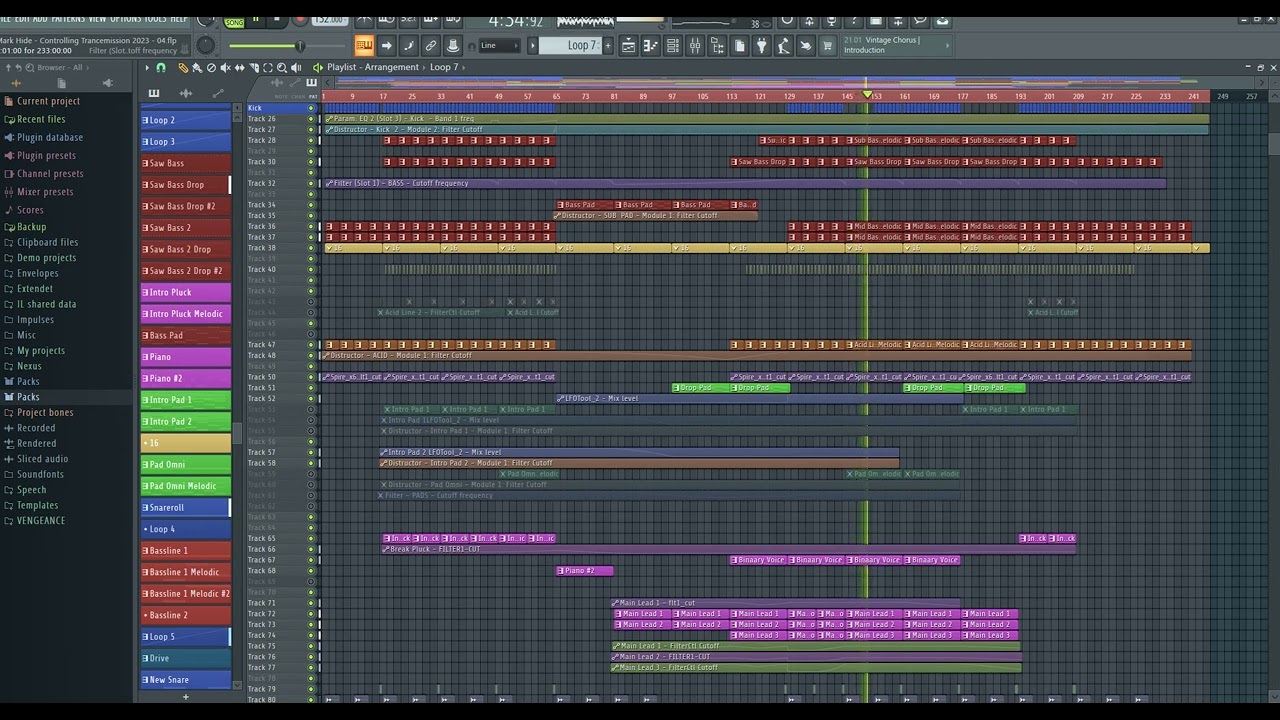Open the Line snap dropdown

pyautogui.click(x=498, y=45)
